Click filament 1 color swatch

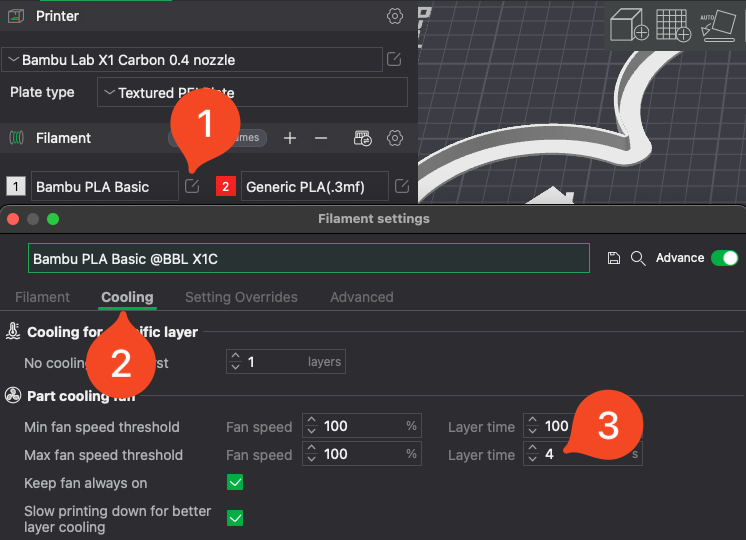(x=16, y=187)
